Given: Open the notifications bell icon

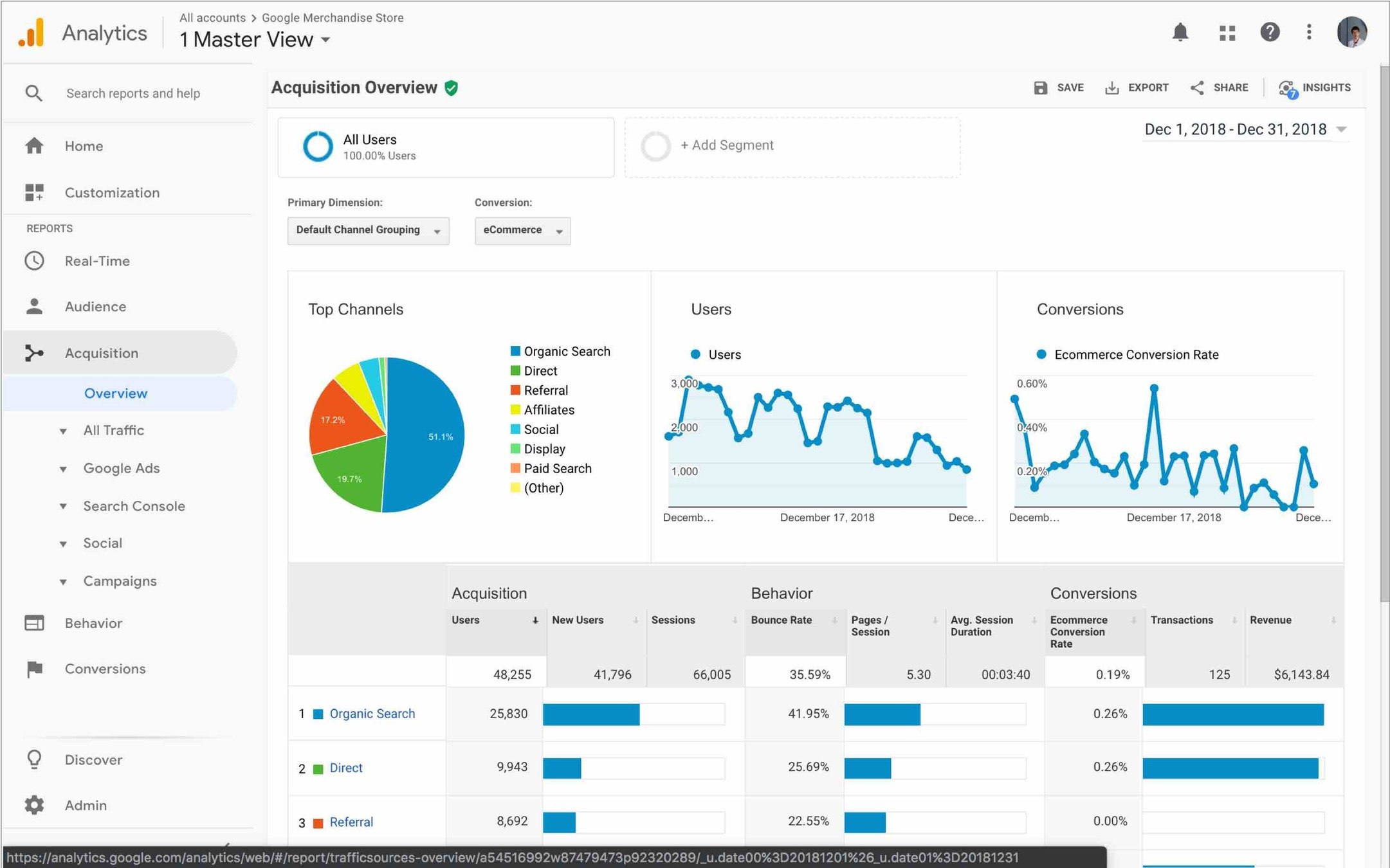Looking at the screenshot, I should point(1180,32).
